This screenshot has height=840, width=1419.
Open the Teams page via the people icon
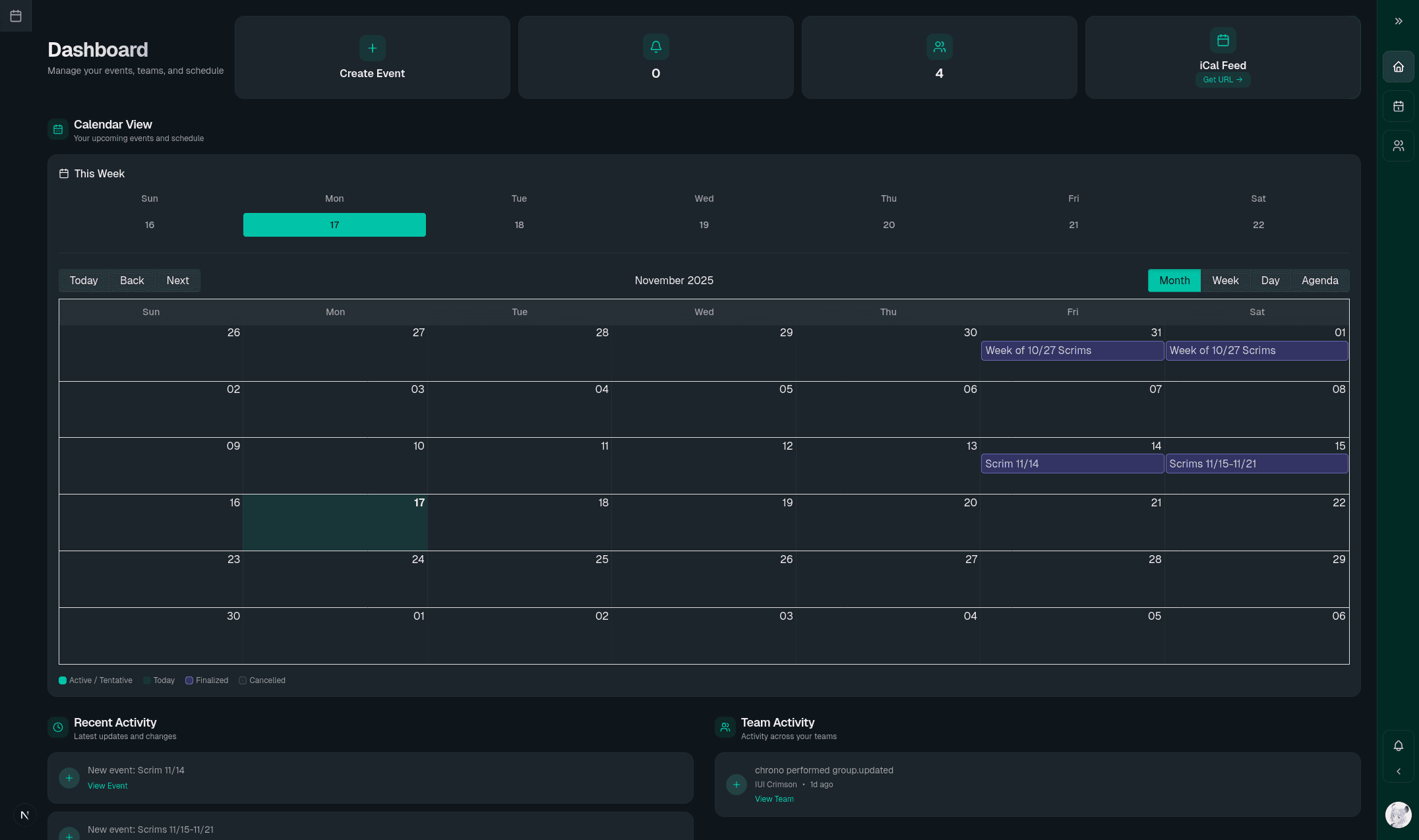click(x=1398, y=145)
